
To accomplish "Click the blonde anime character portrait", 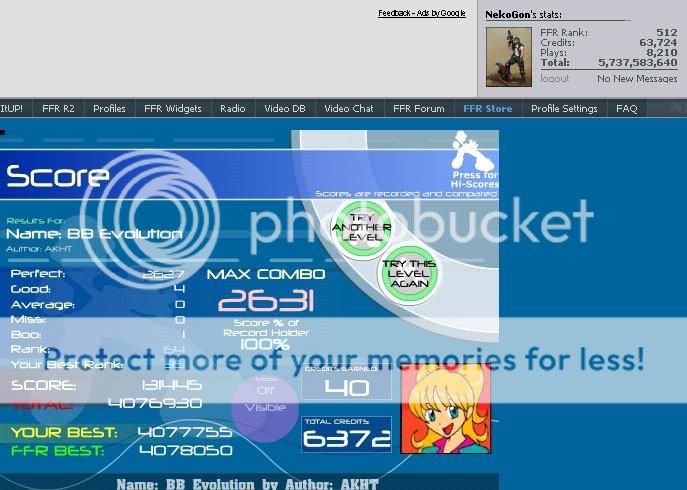I will point(445,408).
